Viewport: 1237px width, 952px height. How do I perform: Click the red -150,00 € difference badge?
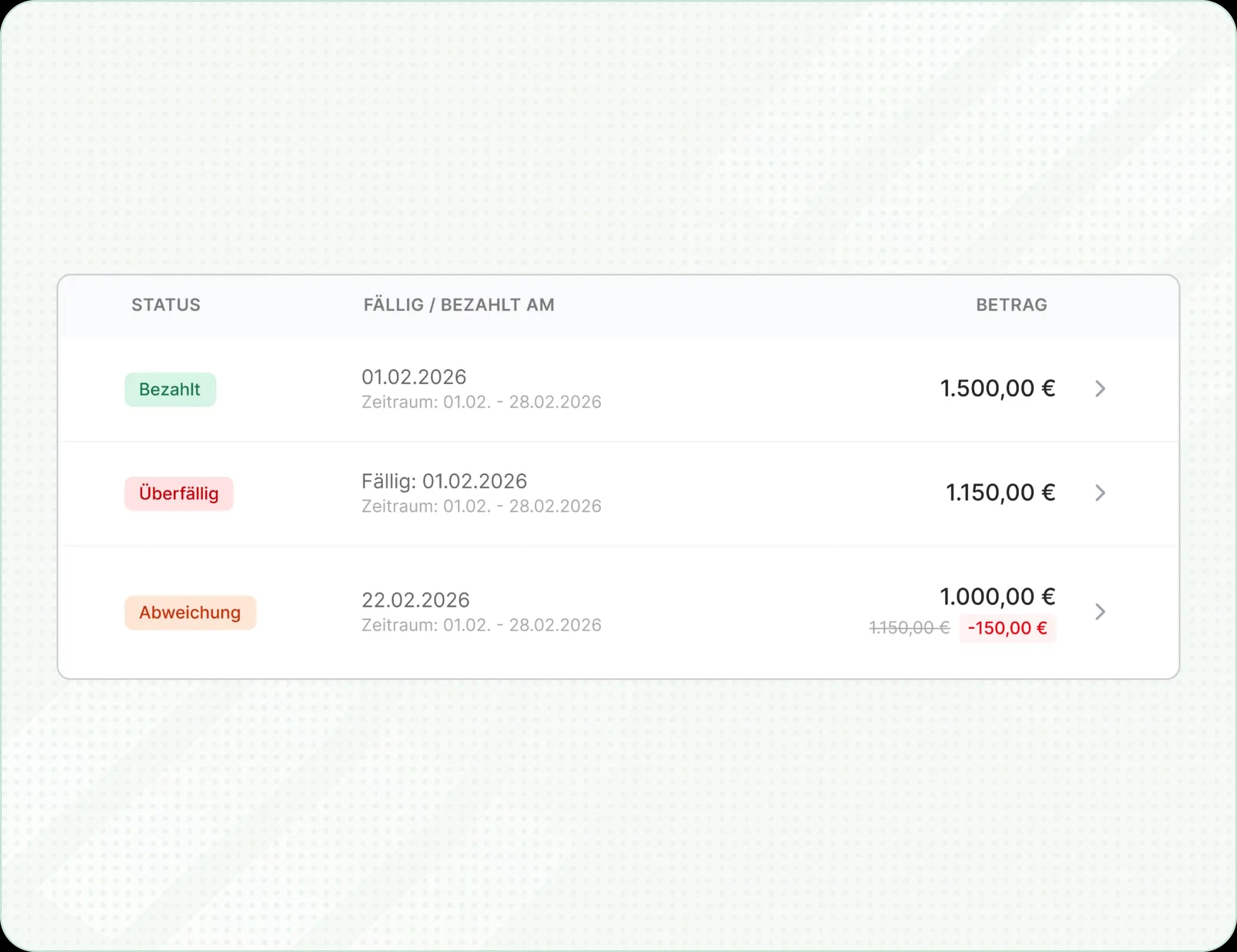click(x=1007, y=628)
